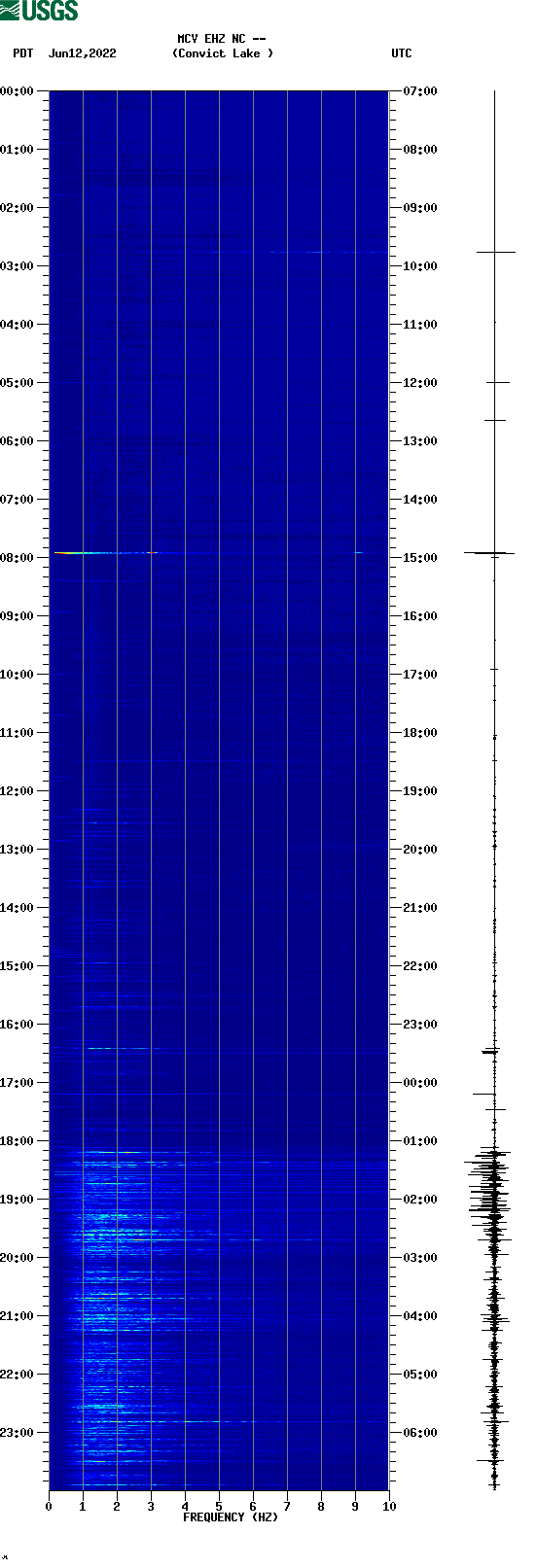Screen dimensions: 537x1568
Task: Click the '00:00' UTC time label
Action: pos(420,1083)
